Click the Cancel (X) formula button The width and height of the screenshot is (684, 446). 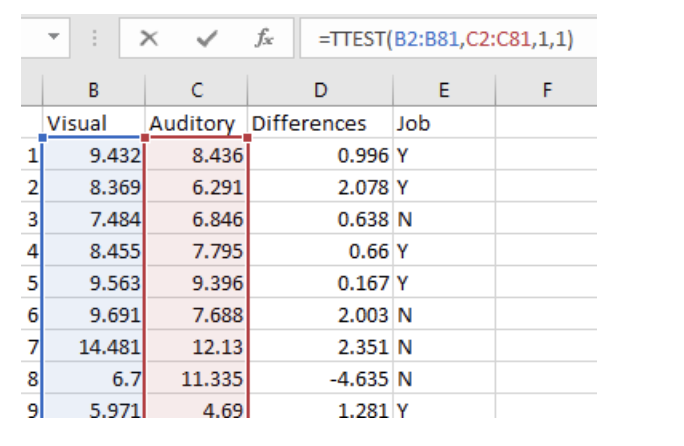(x=149, y=39)
